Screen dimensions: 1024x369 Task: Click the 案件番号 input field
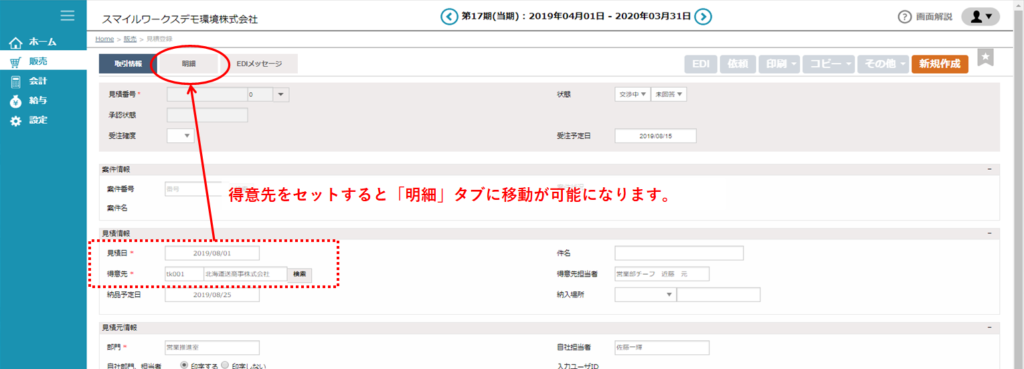[x=194, y=189]
